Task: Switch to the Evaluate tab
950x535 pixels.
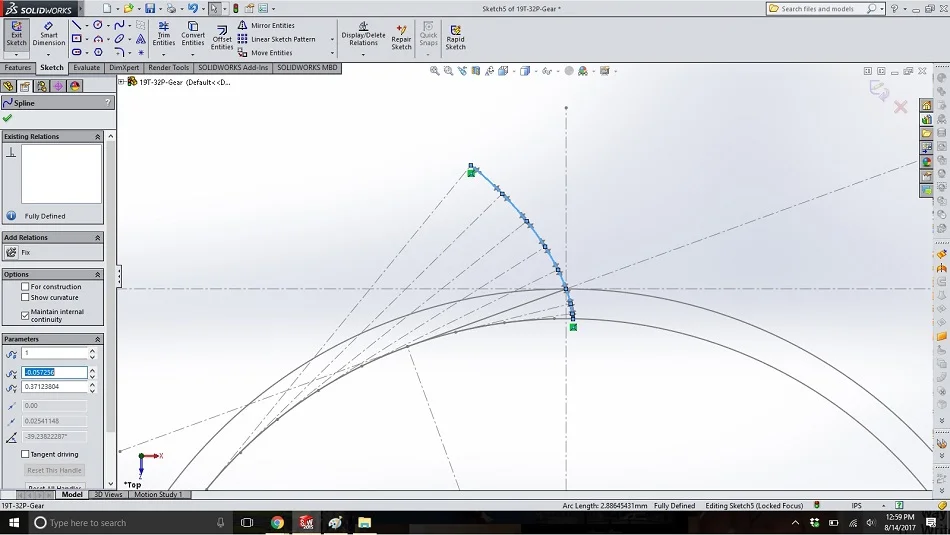Action: 87,68
